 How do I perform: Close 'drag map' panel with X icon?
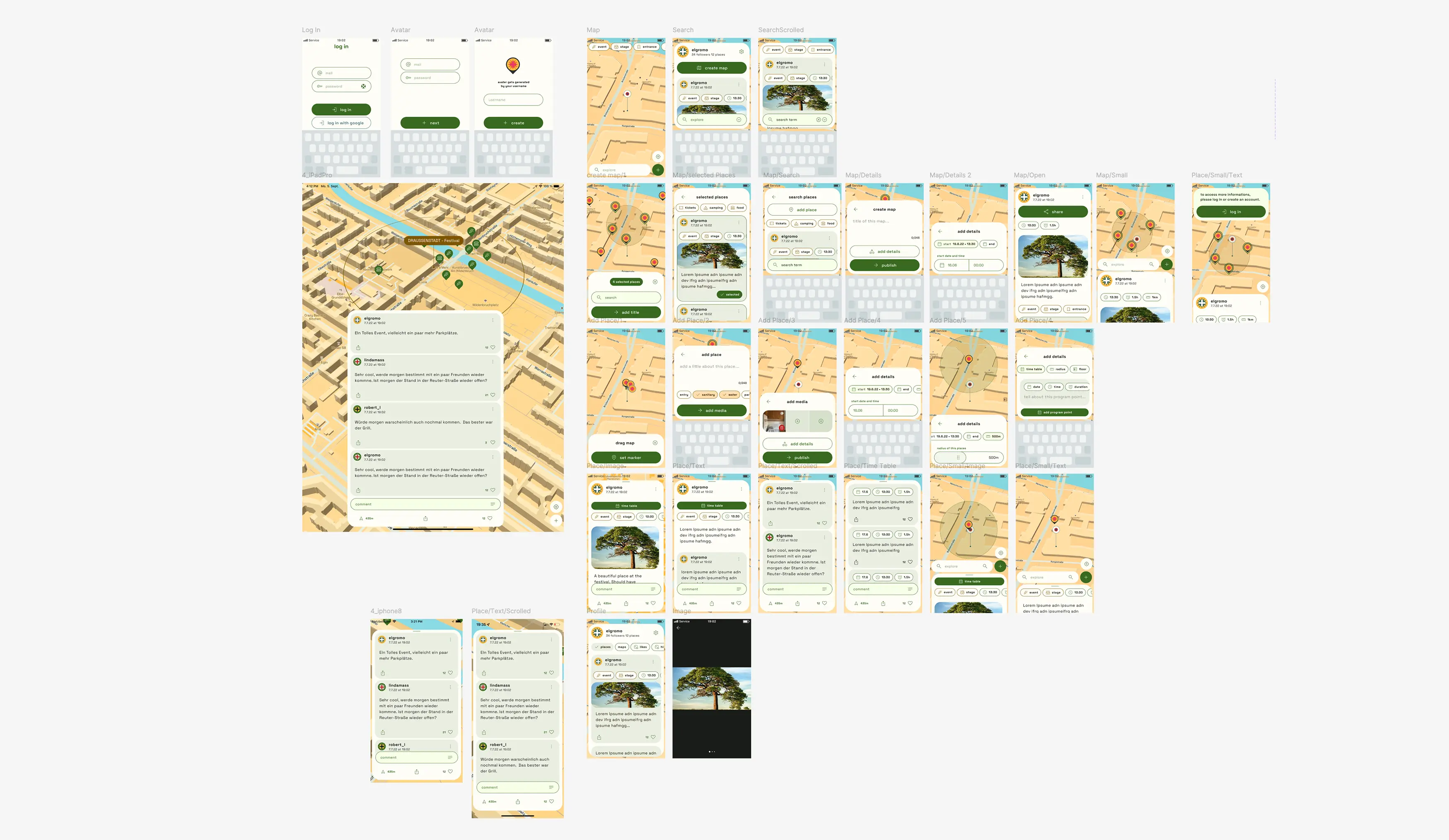(655, 443)
